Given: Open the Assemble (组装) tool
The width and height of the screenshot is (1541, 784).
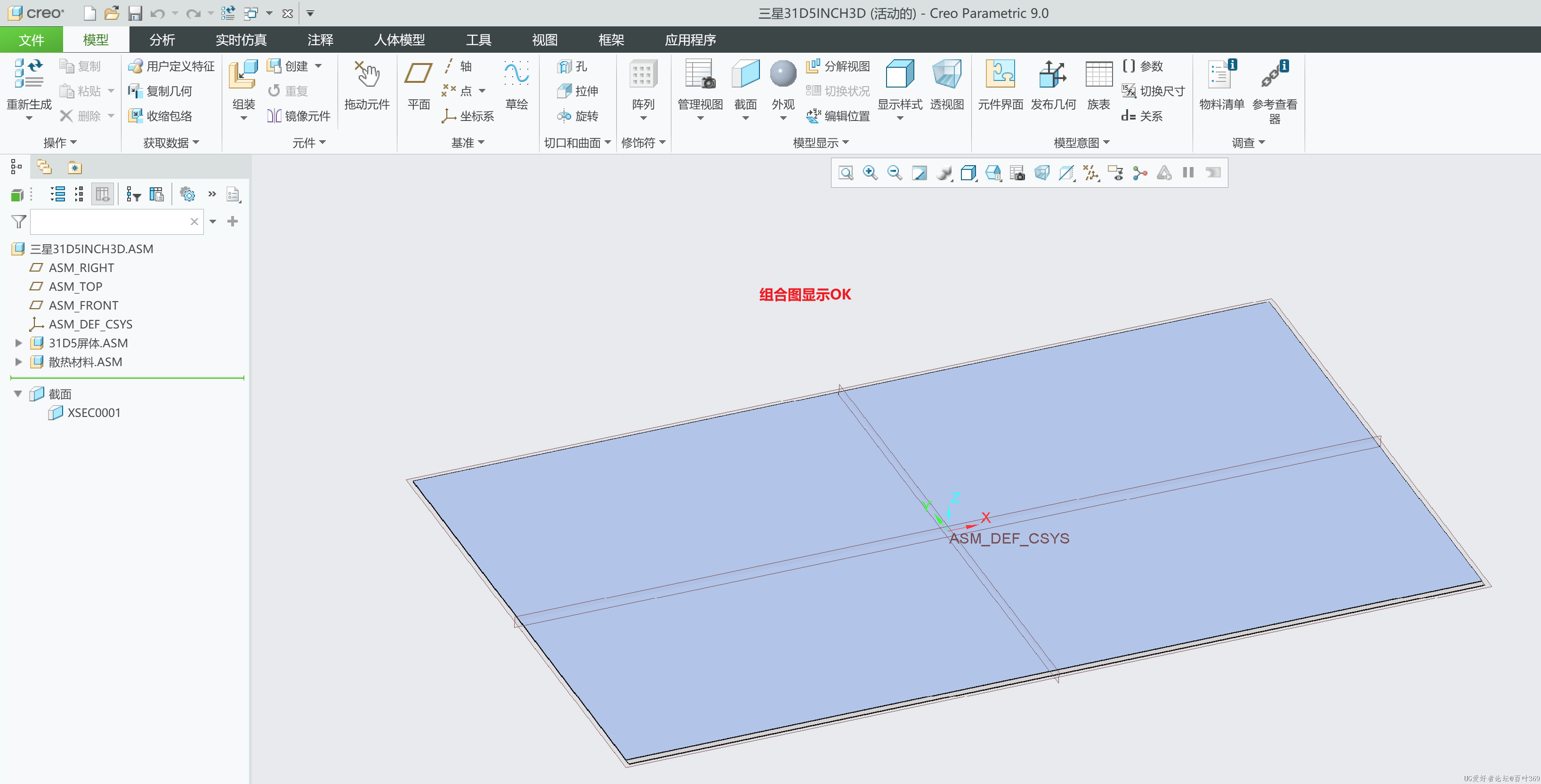Looking at the screenshot, I should coord(243,75).
